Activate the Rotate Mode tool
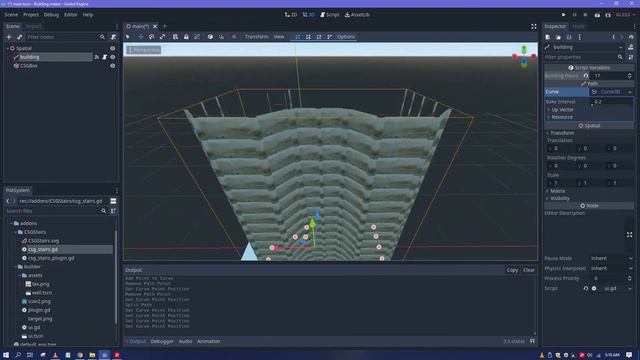Image resolution: width=640 pixels, height=360 pixels. click(x=151, y=37)
